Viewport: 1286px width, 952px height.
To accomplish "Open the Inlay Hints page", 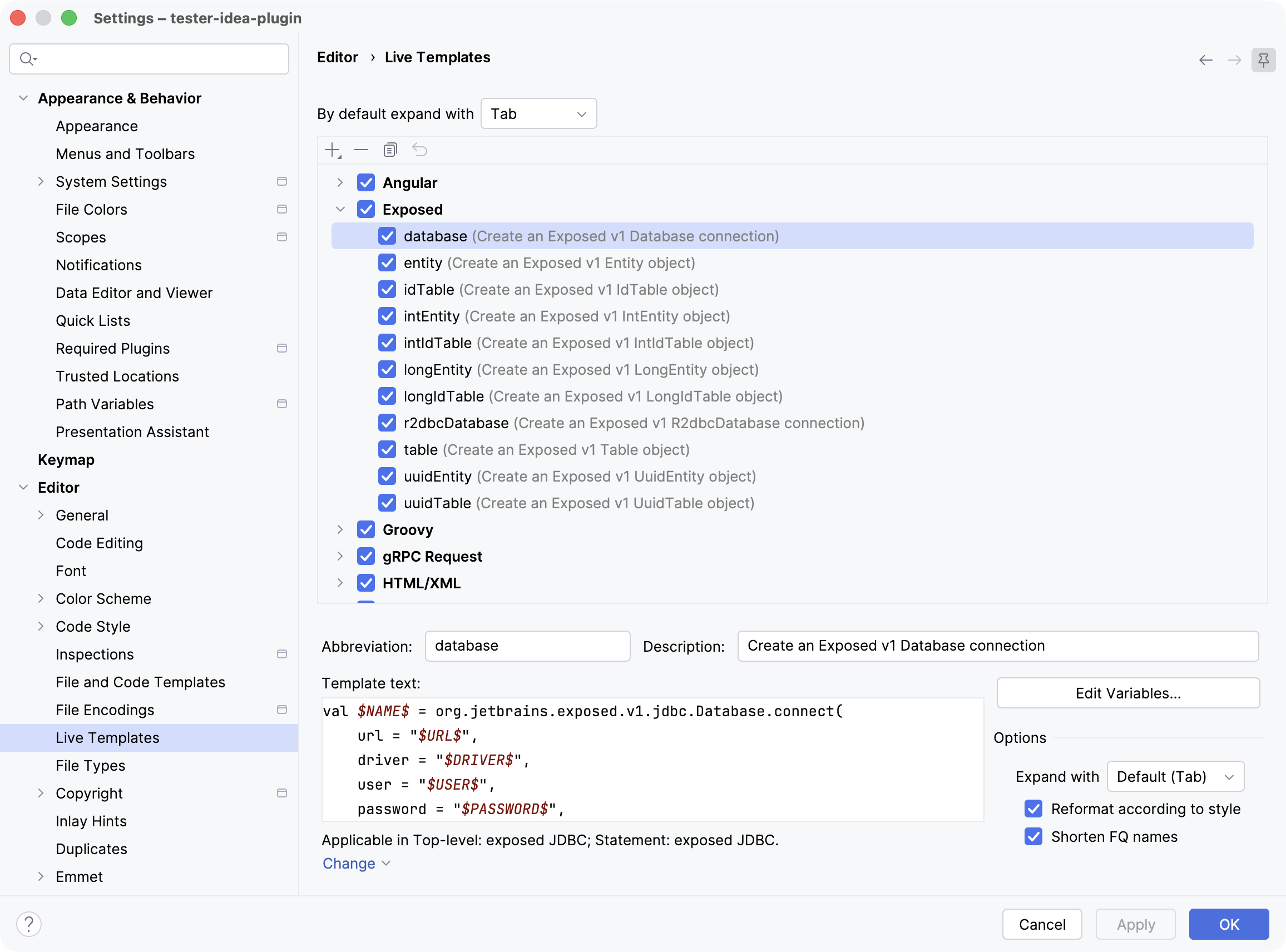I will (91, 821).
